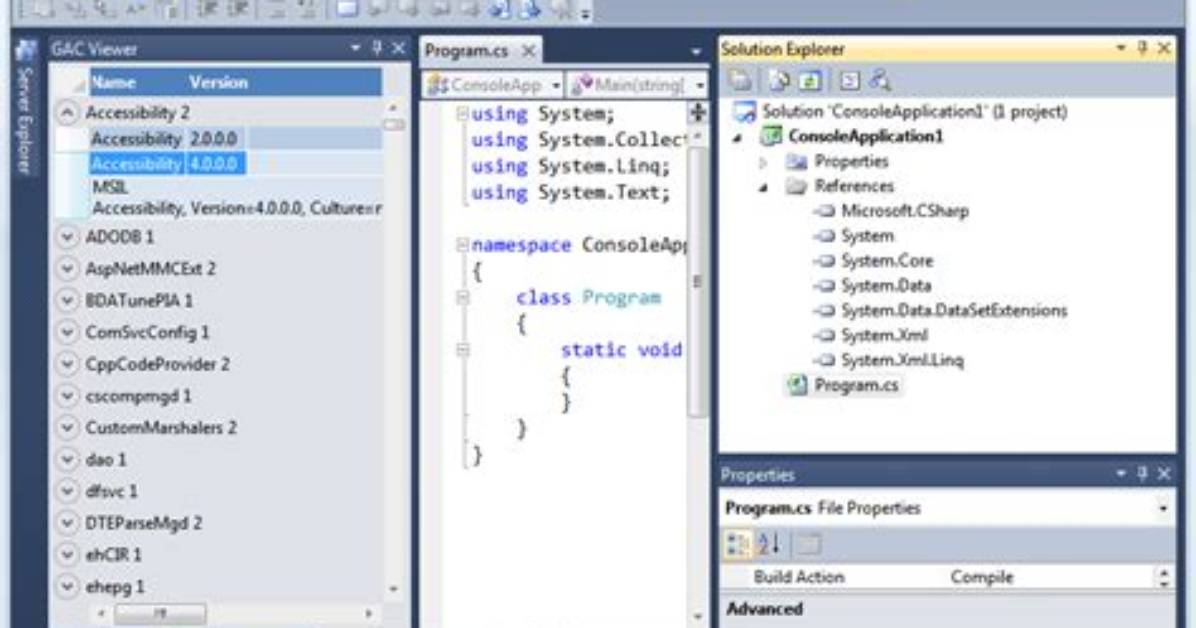The height and width of the screenshot is (628, 1196).
Task: Expand the CppCodeProvider 2 group
Action: 67,364
